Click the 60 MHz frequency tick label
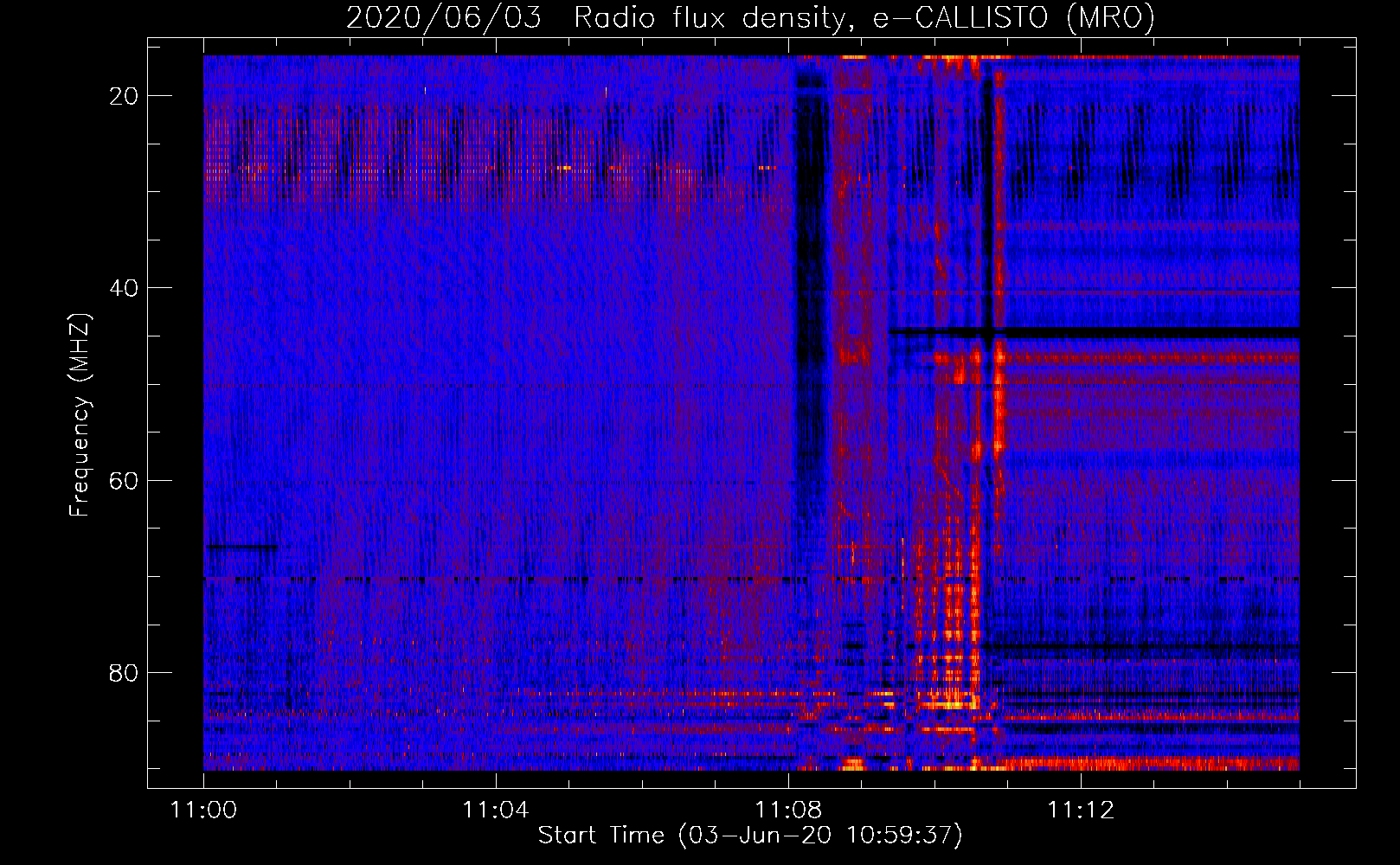Image resolution: width=1400 pixels, height=865 pixels. click(x=124, y=480)
